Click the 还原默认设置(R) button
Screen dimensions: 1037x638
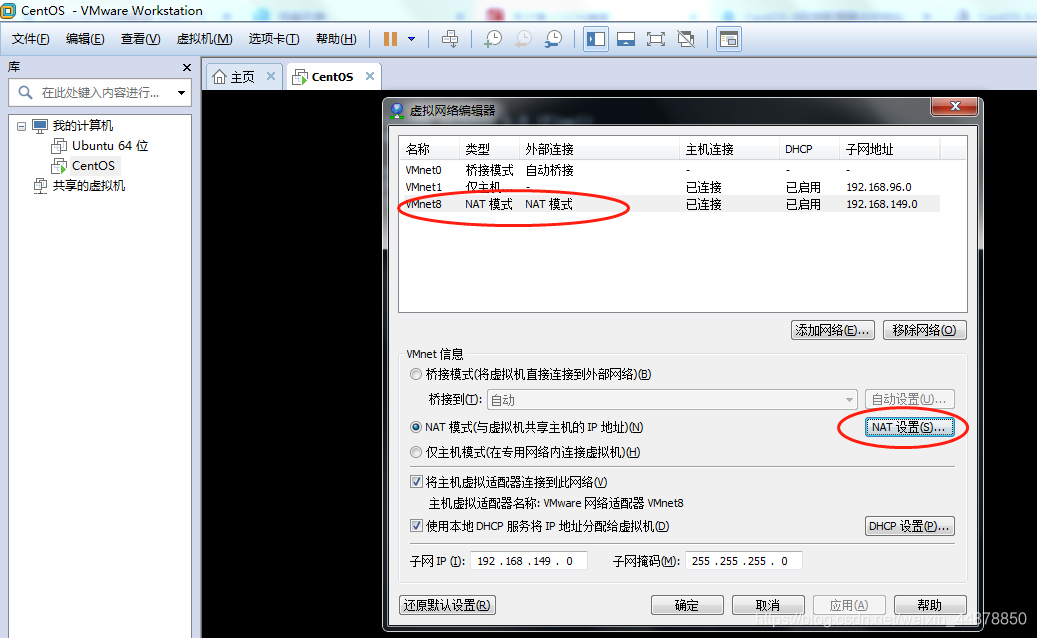click(x=448, y=605)
